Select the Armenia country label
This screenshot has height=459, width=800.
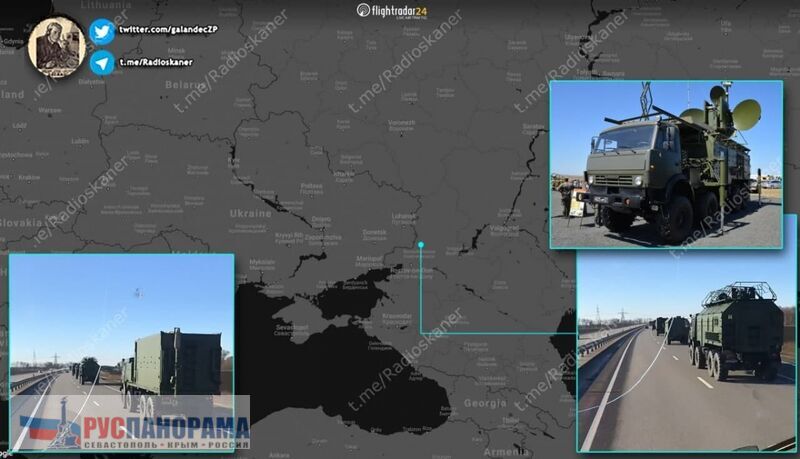[506, 452]
